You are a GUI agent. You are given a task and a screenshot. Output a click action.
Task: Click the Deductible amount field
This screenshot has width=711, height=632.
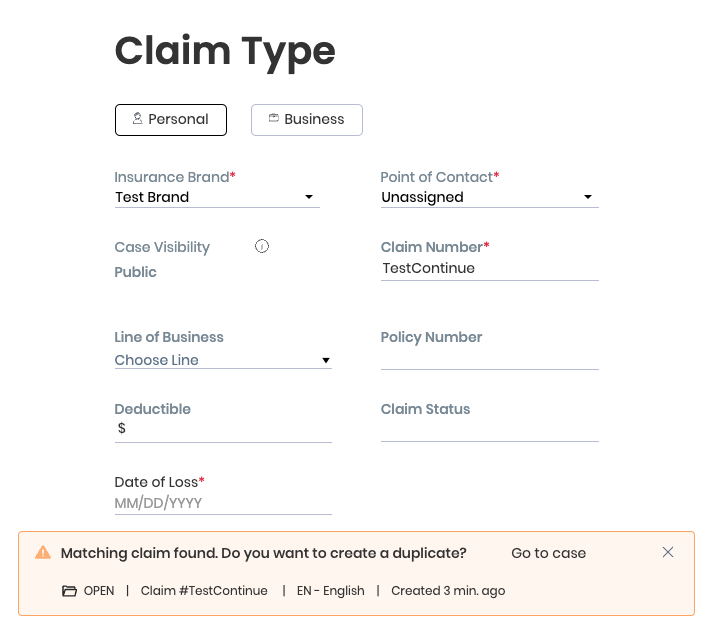(x=228, y=429)
